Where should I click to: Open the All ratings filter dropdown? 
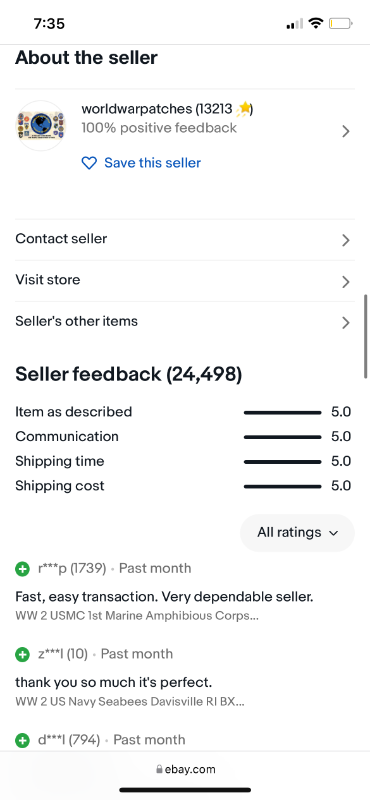[297, 533]
